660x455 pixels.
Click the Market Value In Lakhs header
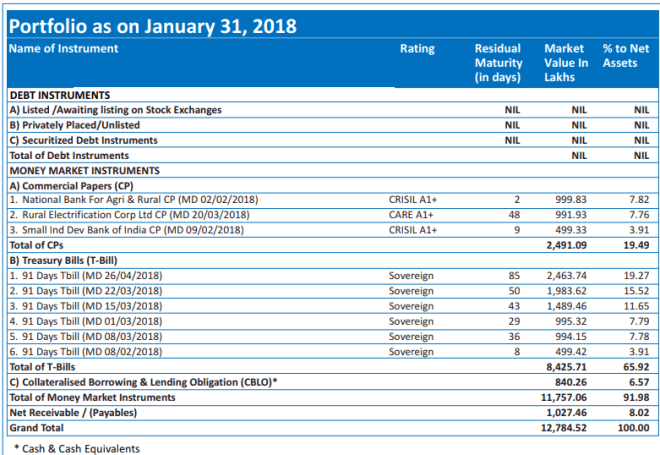tap(564, 62)
